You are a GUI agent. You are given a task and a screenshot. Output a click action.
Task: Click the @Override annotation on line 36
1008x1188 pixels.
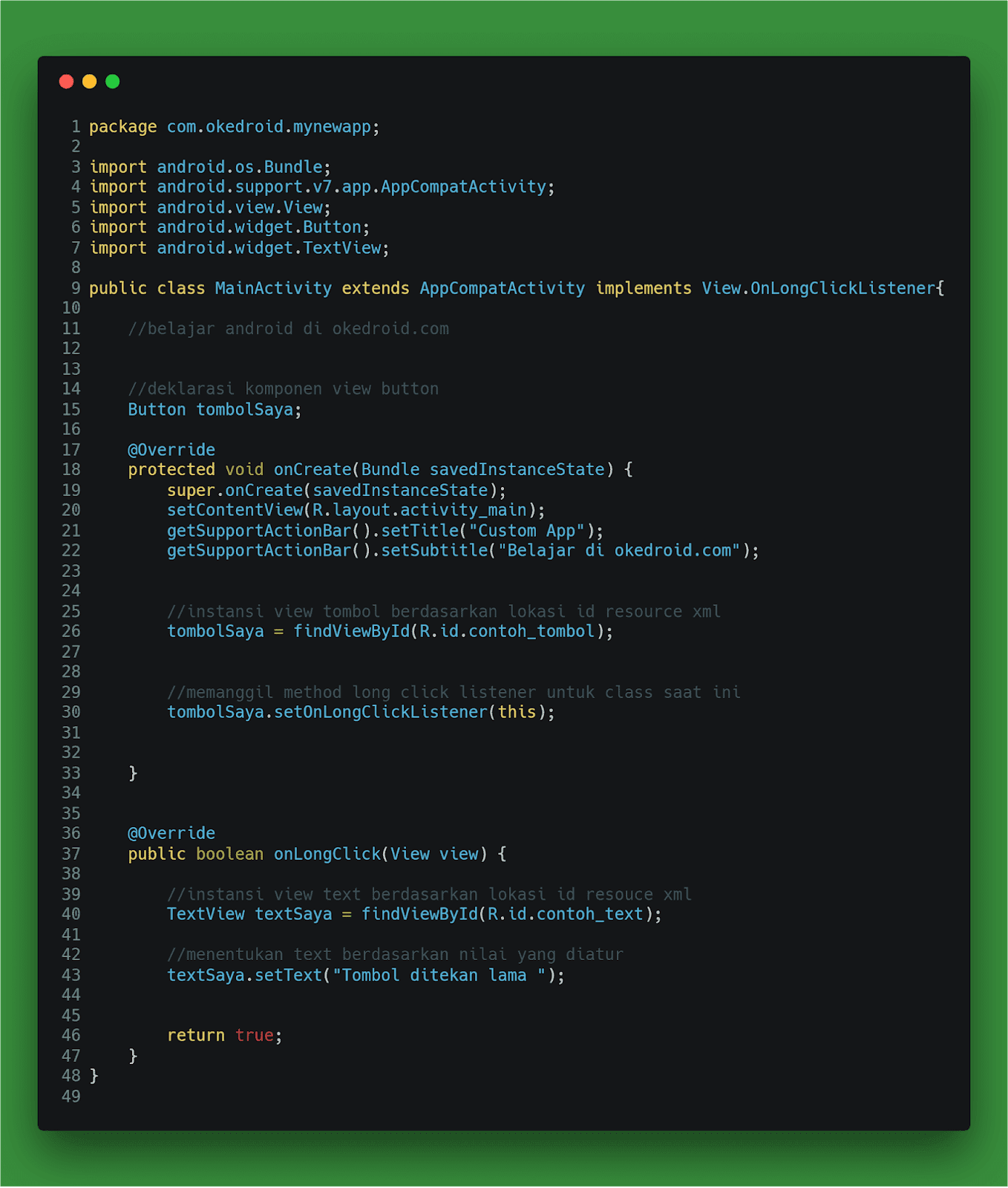(x=171, y=834)
